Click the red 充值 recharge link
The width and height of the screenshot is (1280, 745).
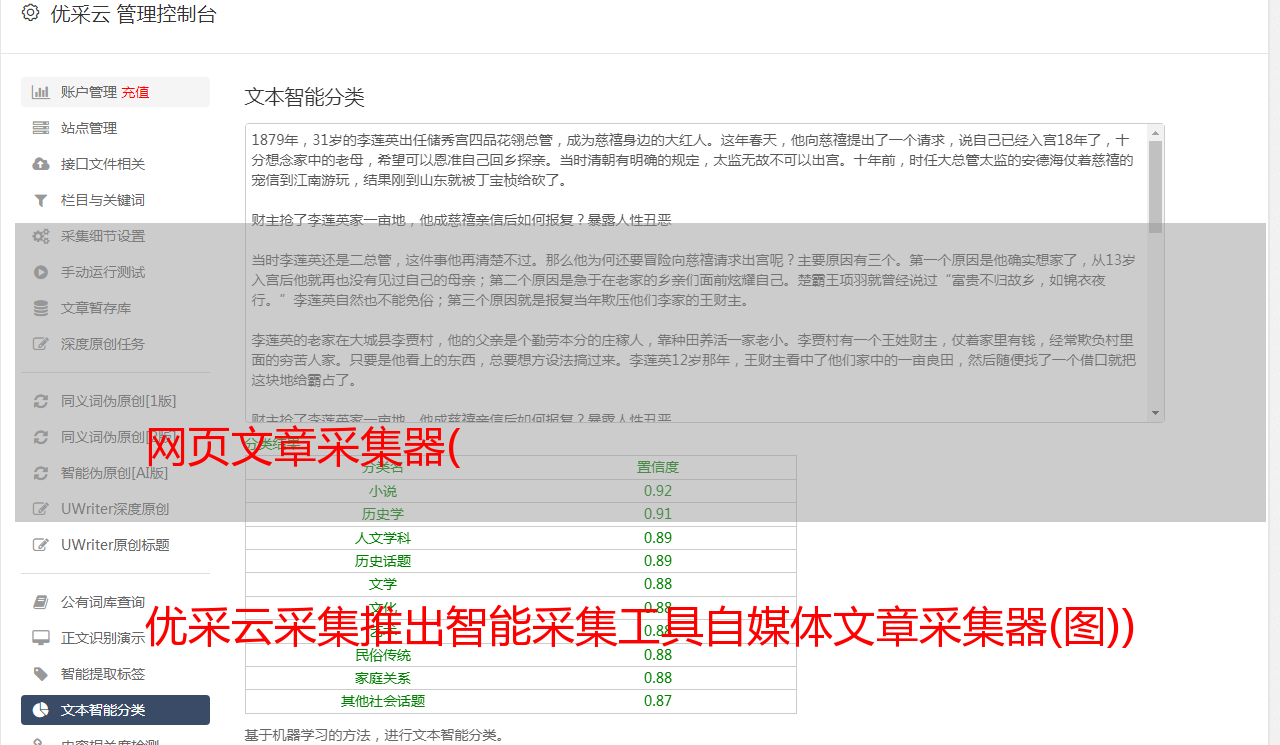point(136,92)
